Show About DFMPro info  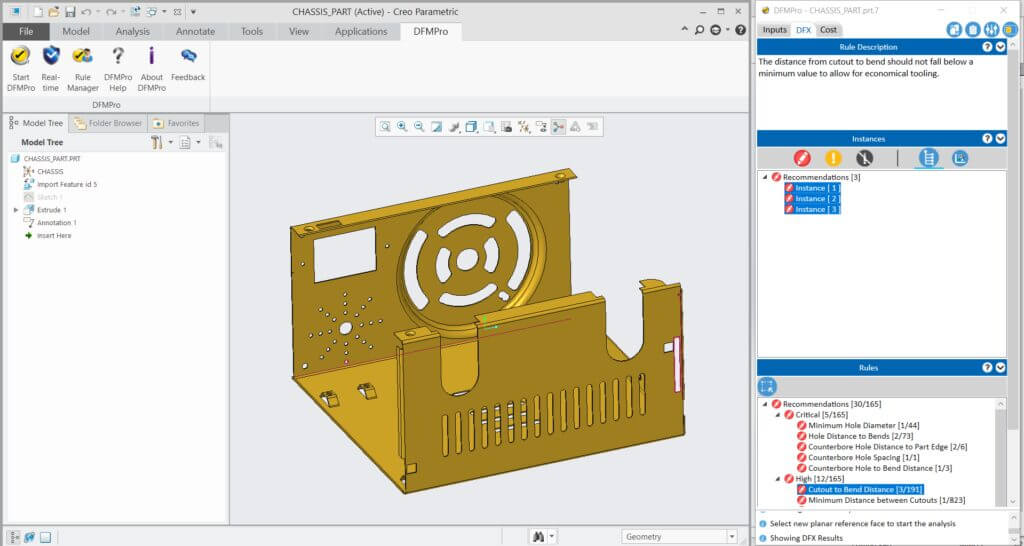(152, 67)
